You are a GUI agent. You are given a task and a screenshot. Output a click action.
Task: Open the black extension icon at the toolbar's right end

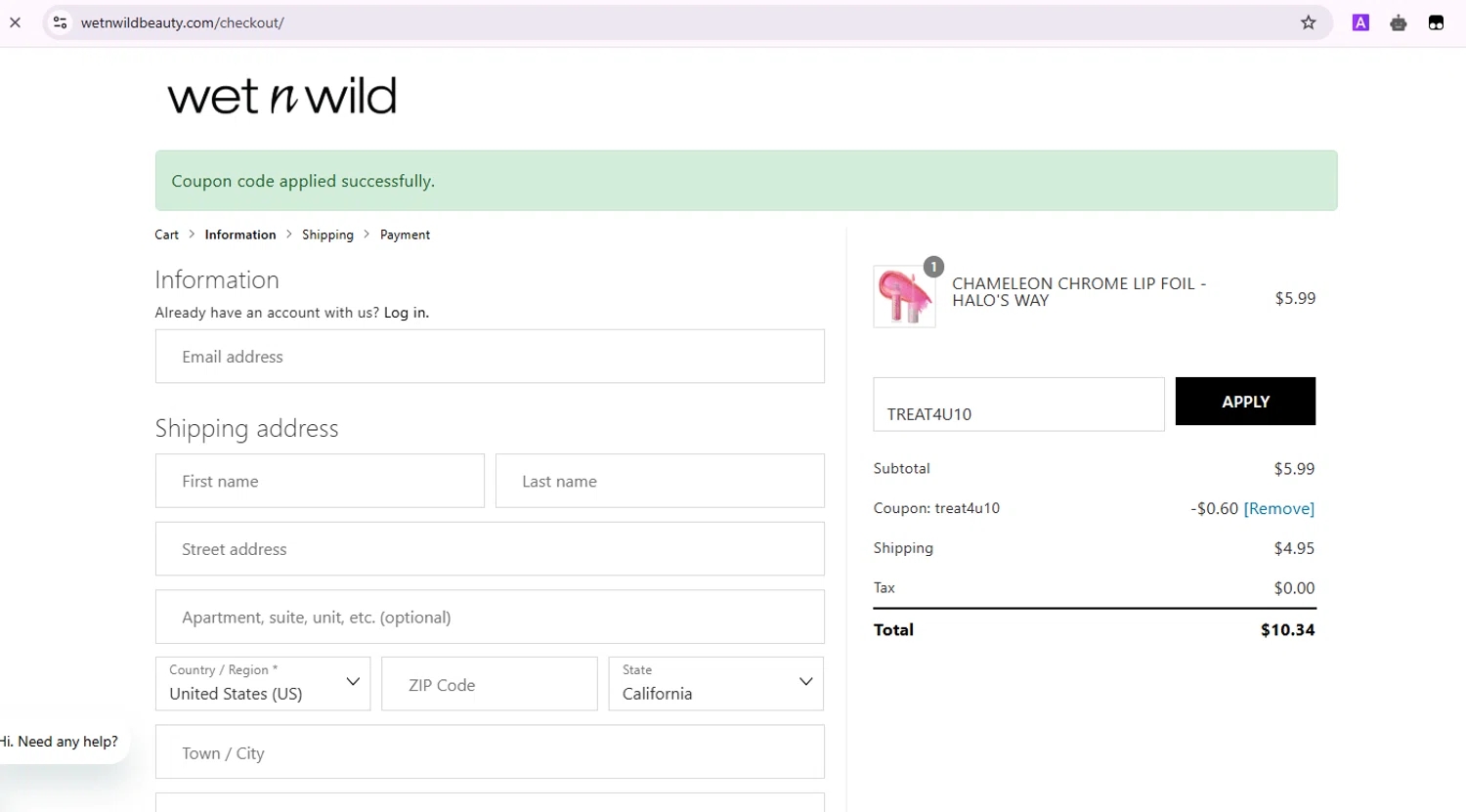1436,22
